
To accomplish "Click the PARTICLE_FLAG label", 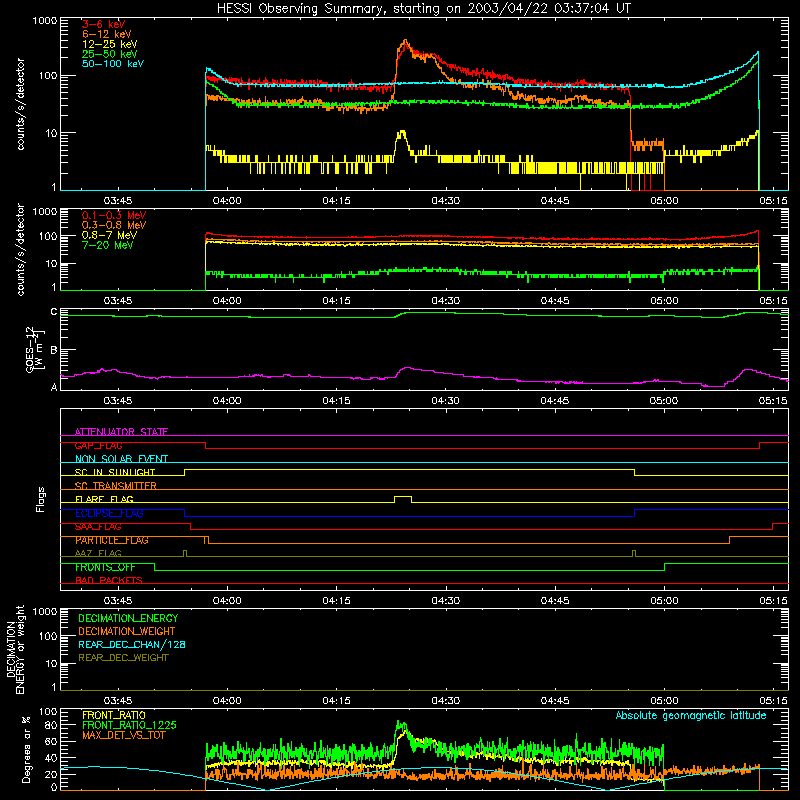I will click(112, 540).
